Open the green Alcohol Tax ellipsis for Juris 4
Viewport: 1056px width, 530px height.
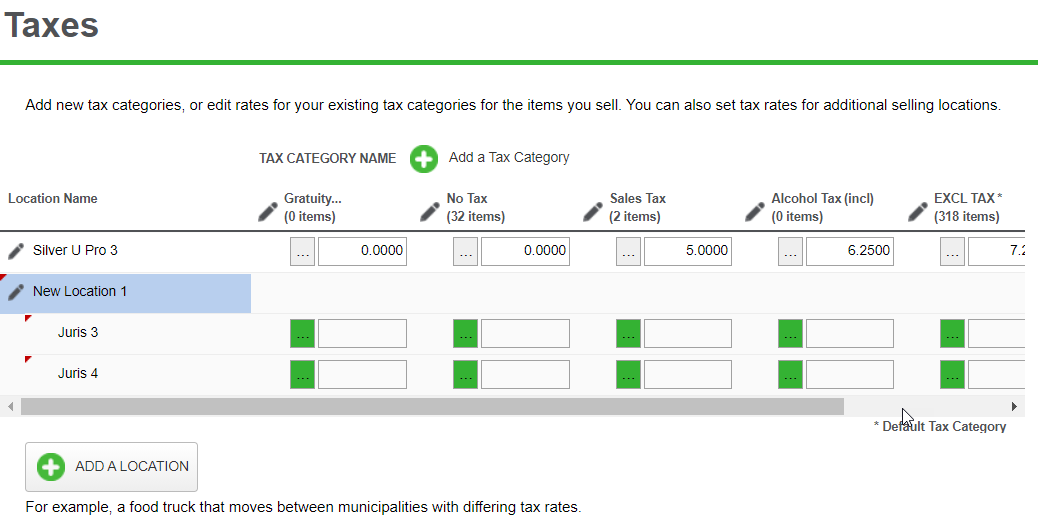(x=790, y=374)
